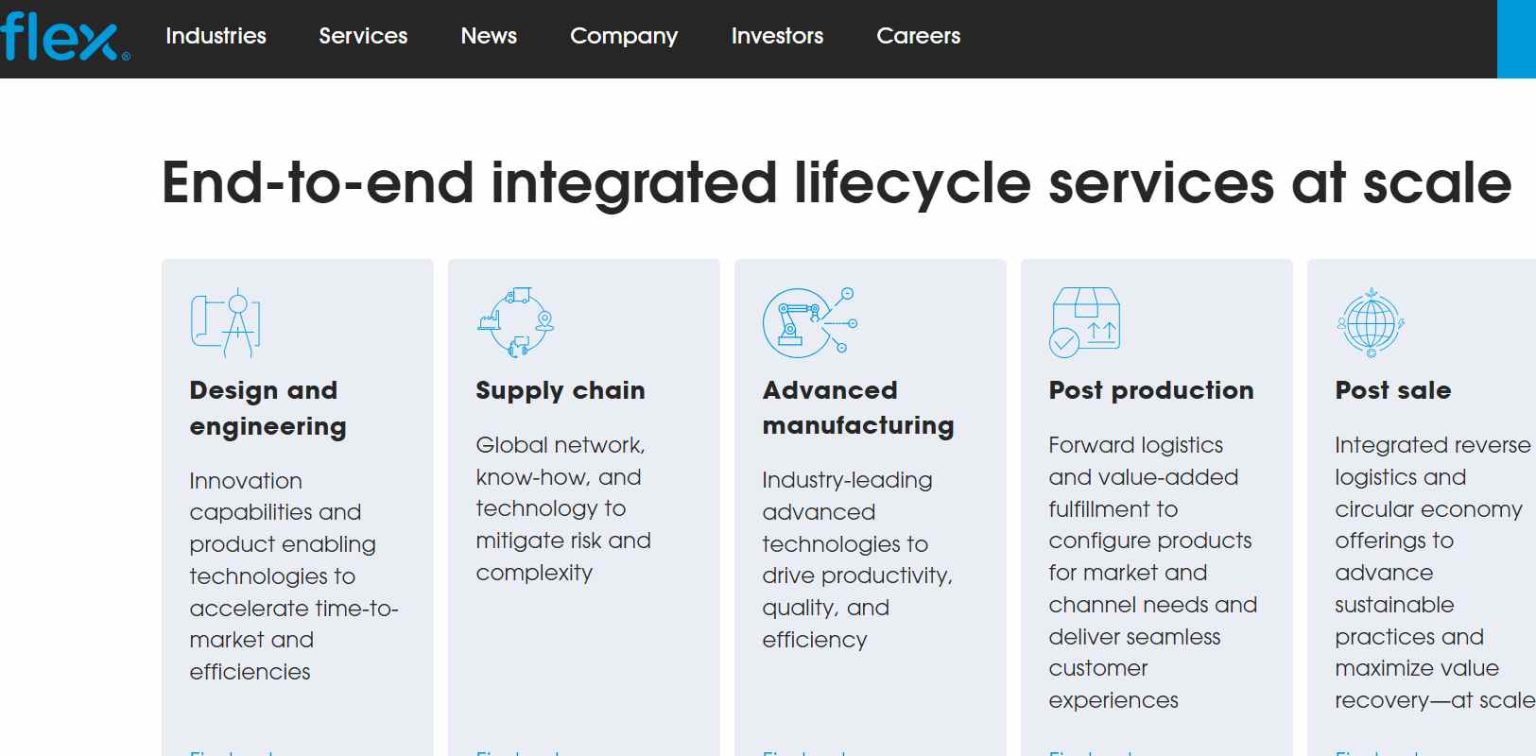Viewport: 1536px width, 756px height.
Task: Click the Post sale globe icon
Action: point(1369,320)
